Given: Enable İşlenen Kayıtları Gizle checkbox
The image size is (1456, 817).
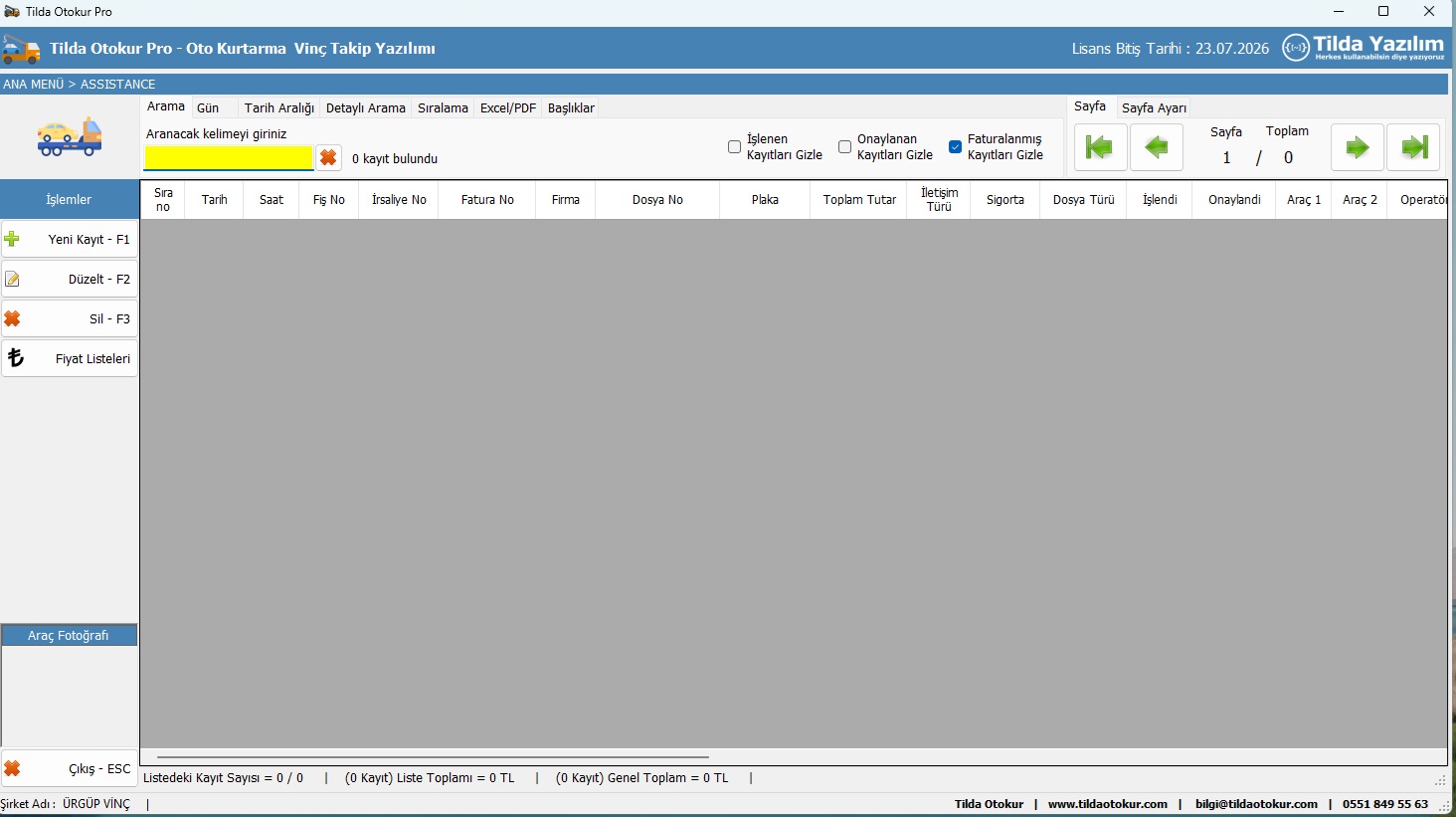Looking at the screenshot, I should pos(734,147).
